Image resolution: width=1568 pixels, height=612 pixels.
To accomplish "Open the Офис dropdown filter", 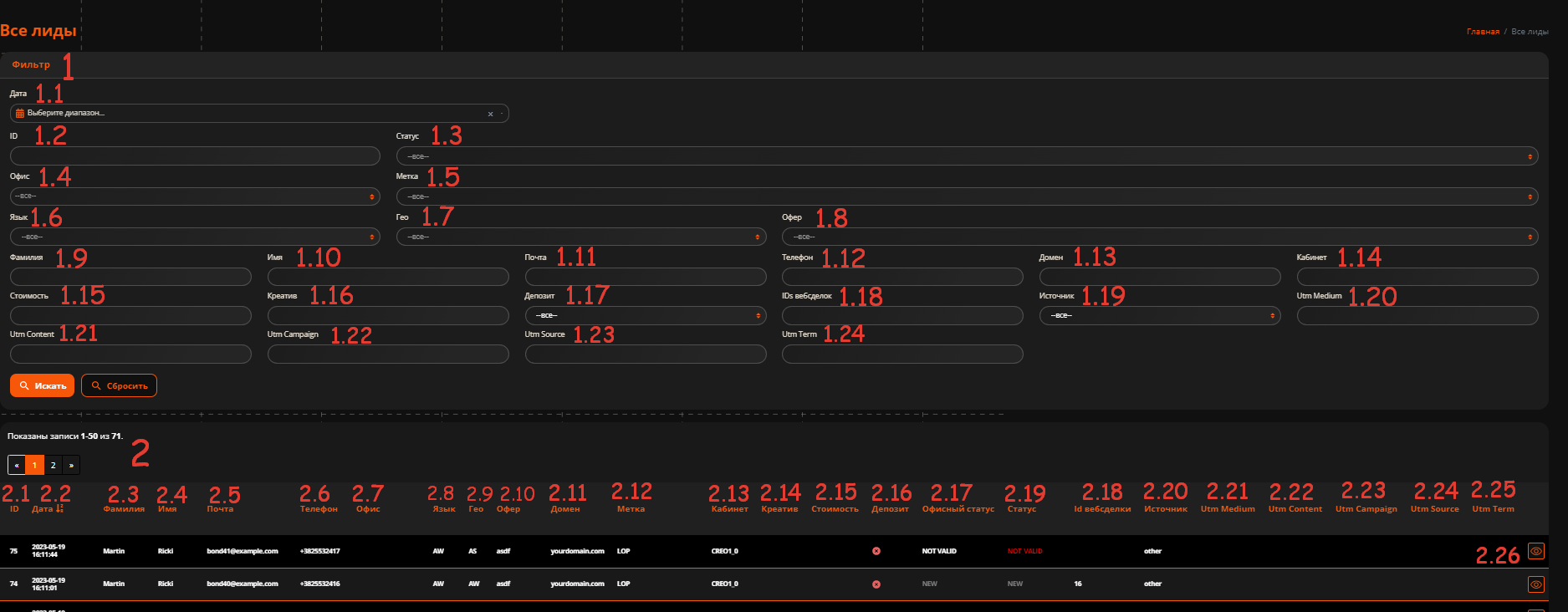I will pyautogui.click(x=195, y=196).
